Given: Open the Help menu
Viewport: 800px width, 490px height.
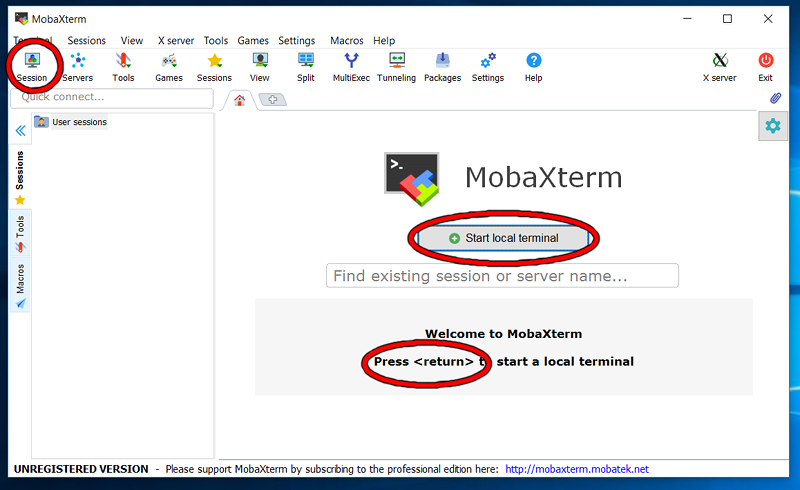Looking at the screenshot, I should pos(384,40).
